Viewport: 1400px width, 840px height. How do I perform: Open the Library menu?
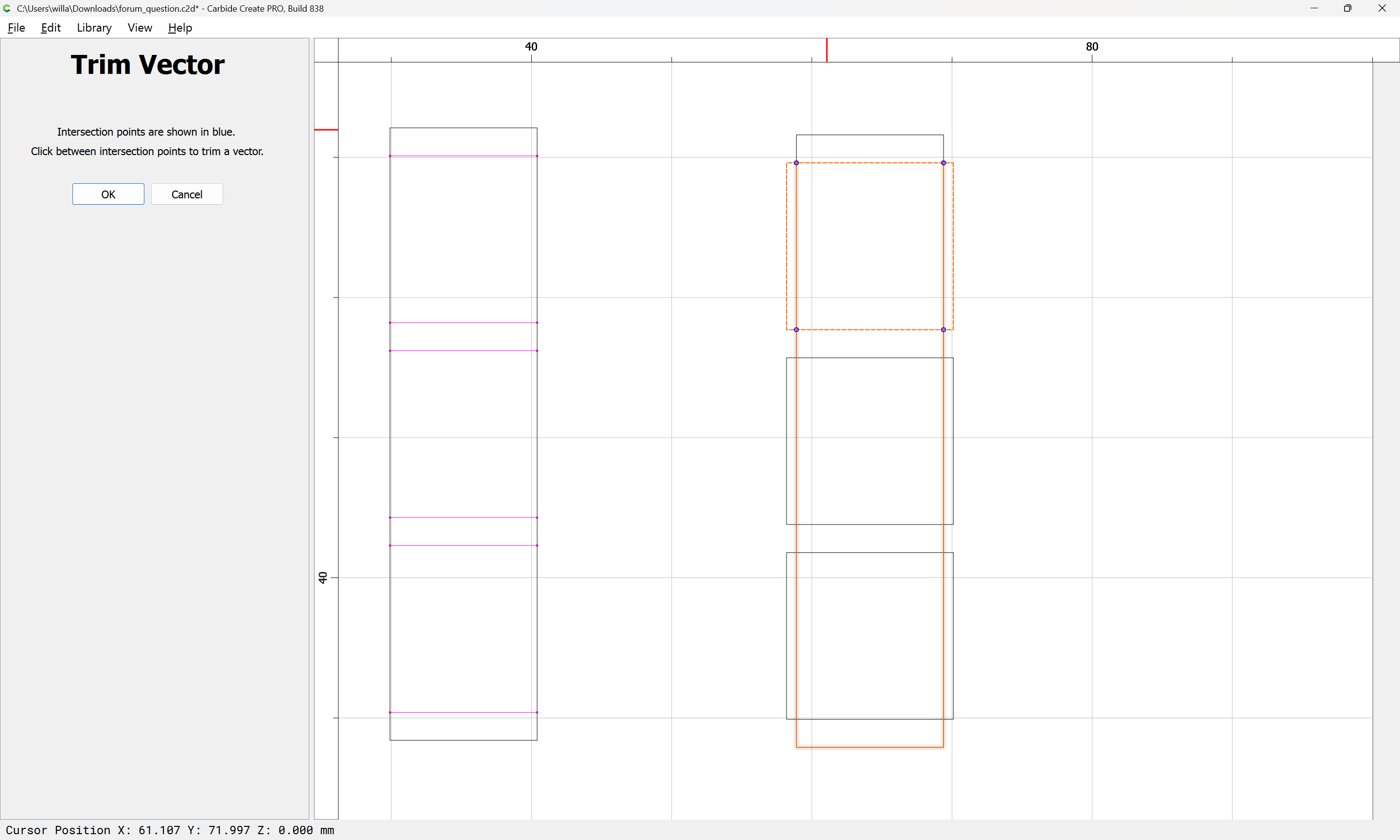tap(94, 28)
